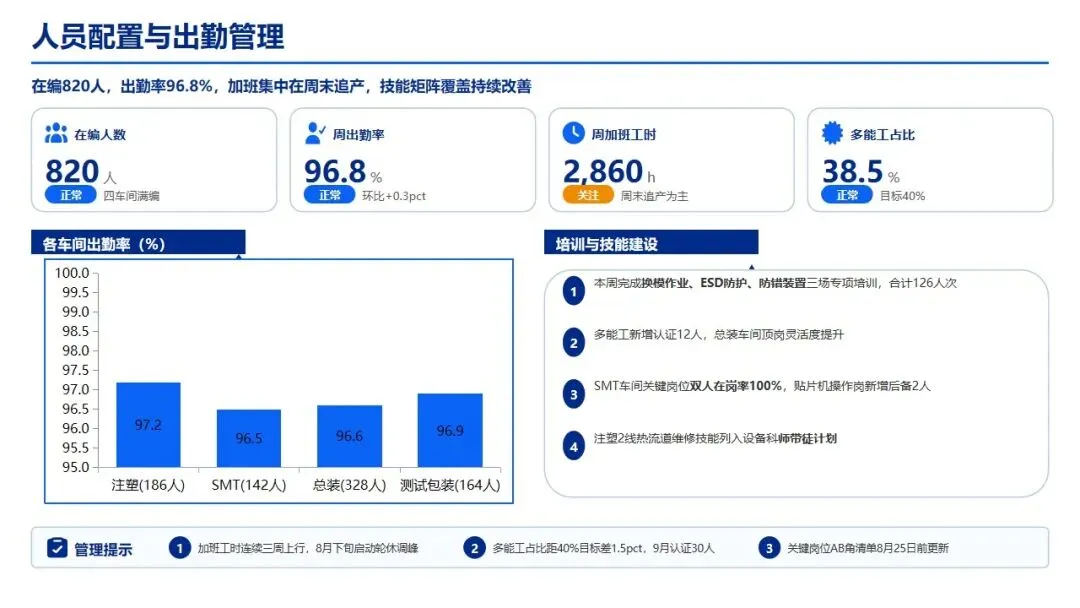Screen dimensions: 1080x608
Task: Click the 测试包装 bar showing 96.9
Action: click(x=450, y=430)
